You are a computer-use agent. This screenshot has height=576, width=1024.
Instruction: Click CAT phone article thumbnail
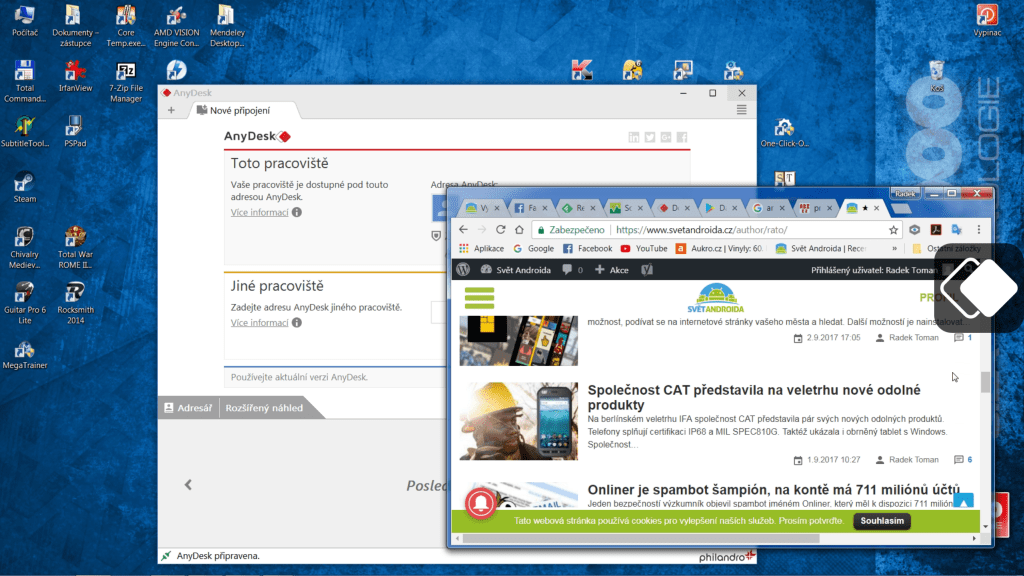point(519,421)
